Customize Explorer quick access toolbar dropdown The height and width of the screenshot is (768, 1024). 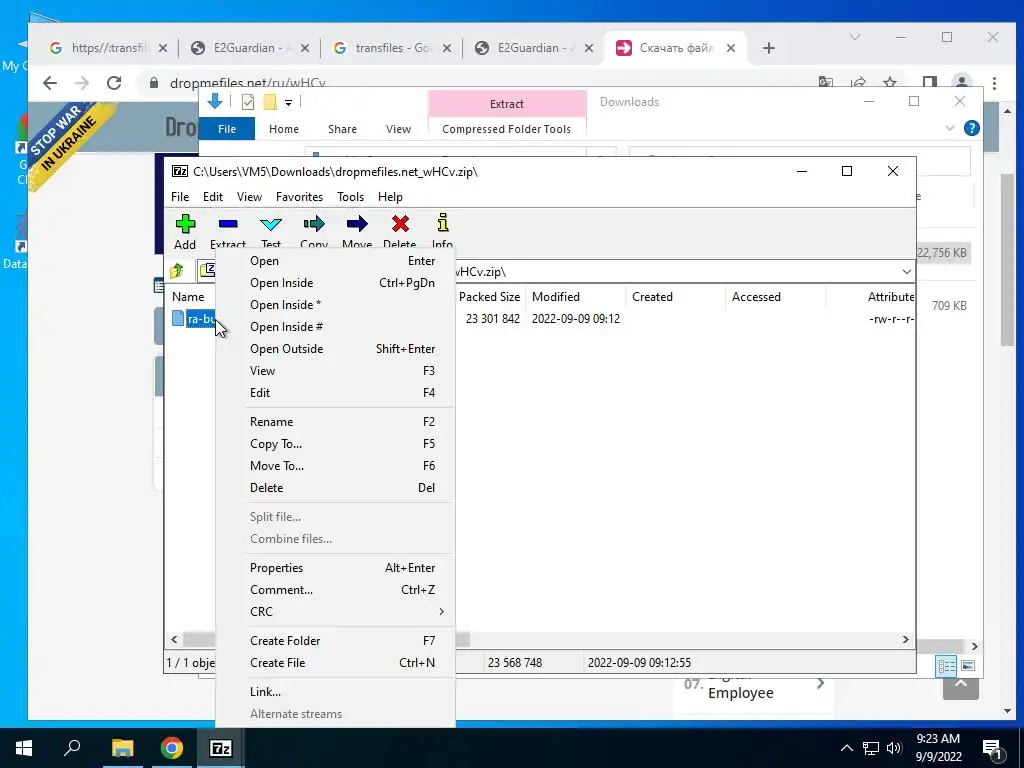coord(288,102)
